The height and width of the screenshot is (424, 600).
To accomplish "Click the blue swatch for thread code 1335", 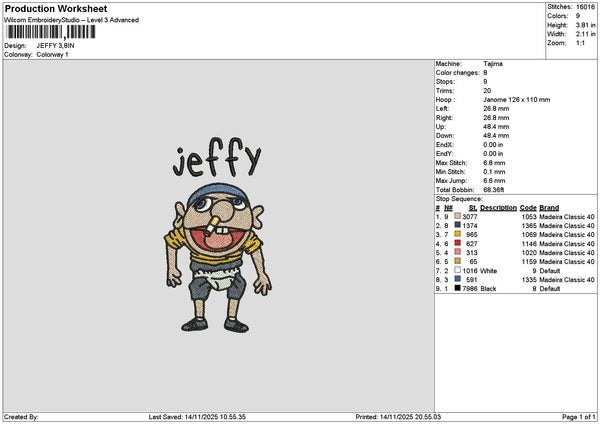I will pyautogui.click(x=457, y=279).
